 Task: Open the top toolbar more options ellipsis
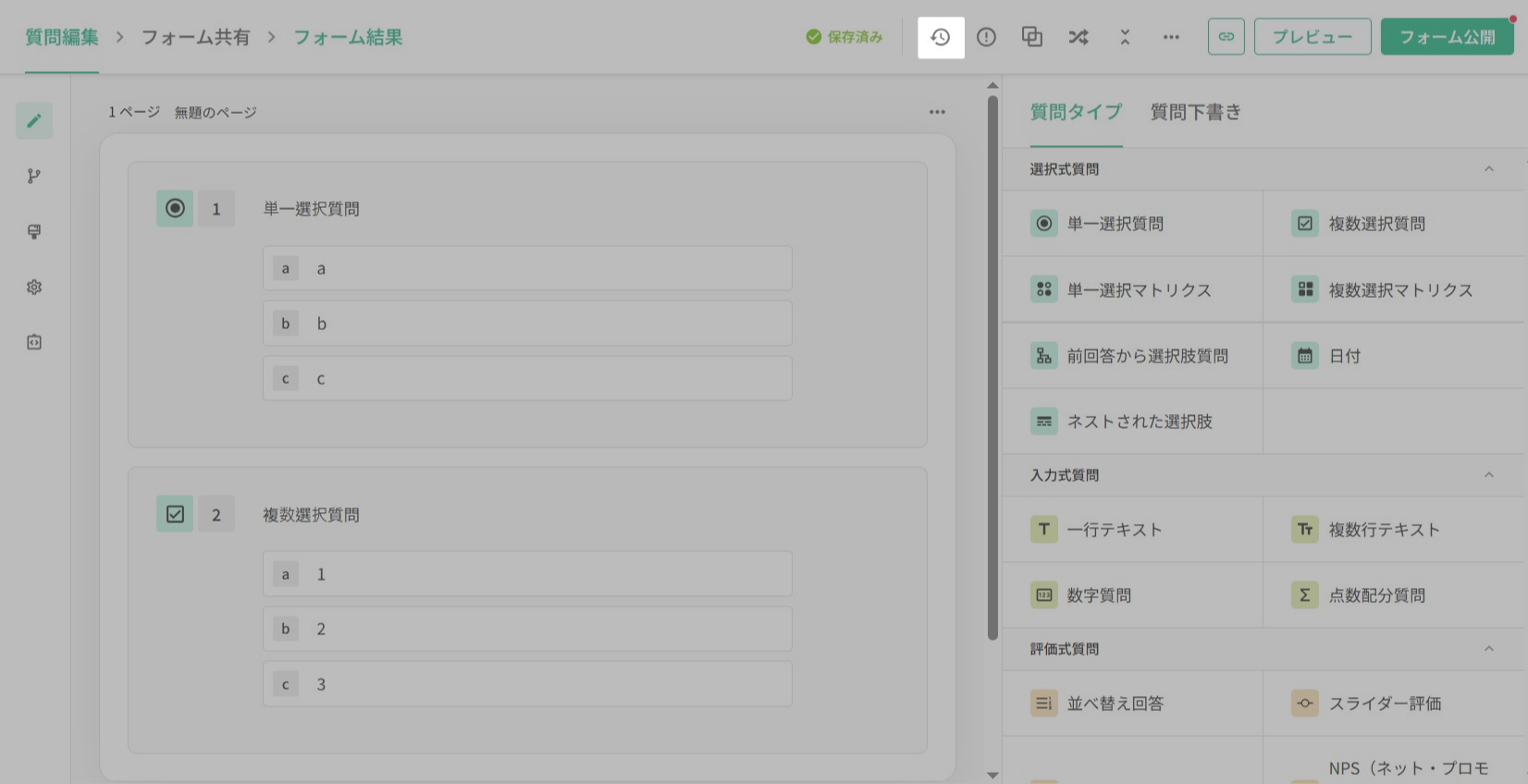(1171, 37)
